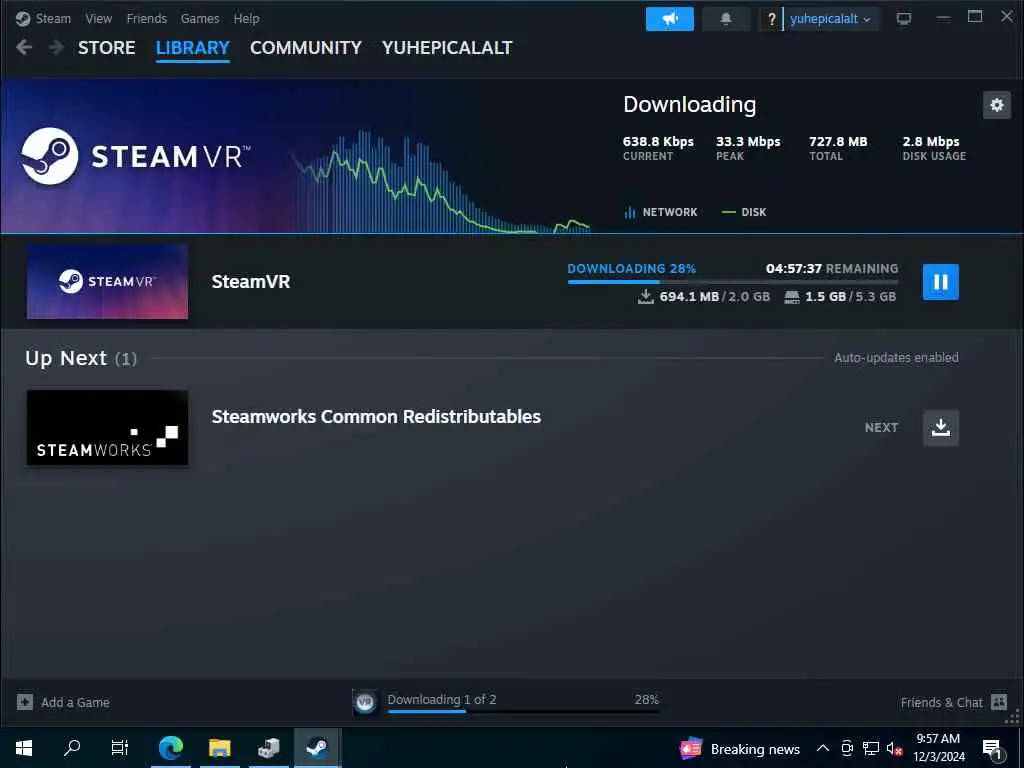
Task: Open the YUHEPICALALT profile tab
Action: pyautogui.click(x=447, y=48)
